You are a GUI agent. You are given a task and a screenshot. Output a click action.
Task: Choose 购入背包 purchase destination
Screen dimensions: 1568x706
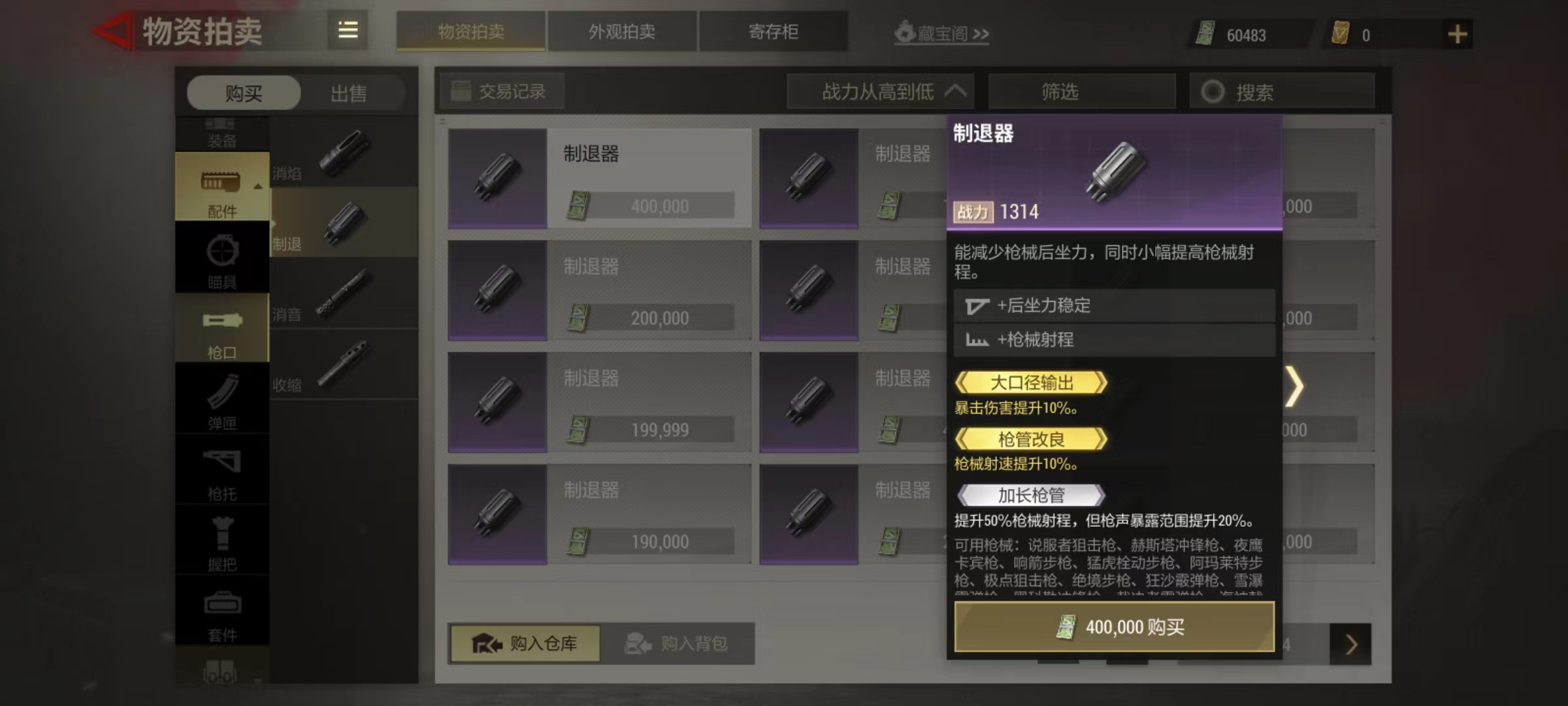click(x=677, y=644)
